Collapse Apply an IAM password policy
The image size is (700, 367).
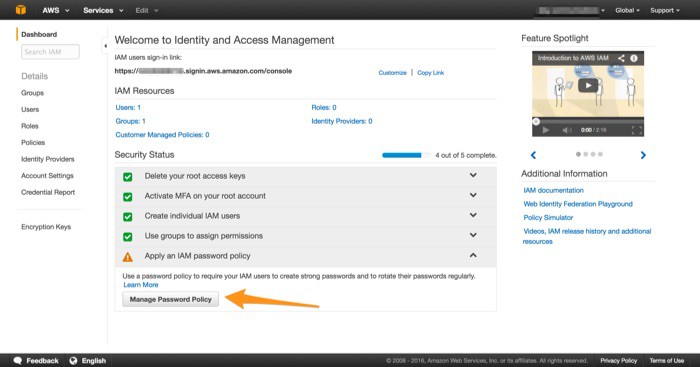coord(473,255)
